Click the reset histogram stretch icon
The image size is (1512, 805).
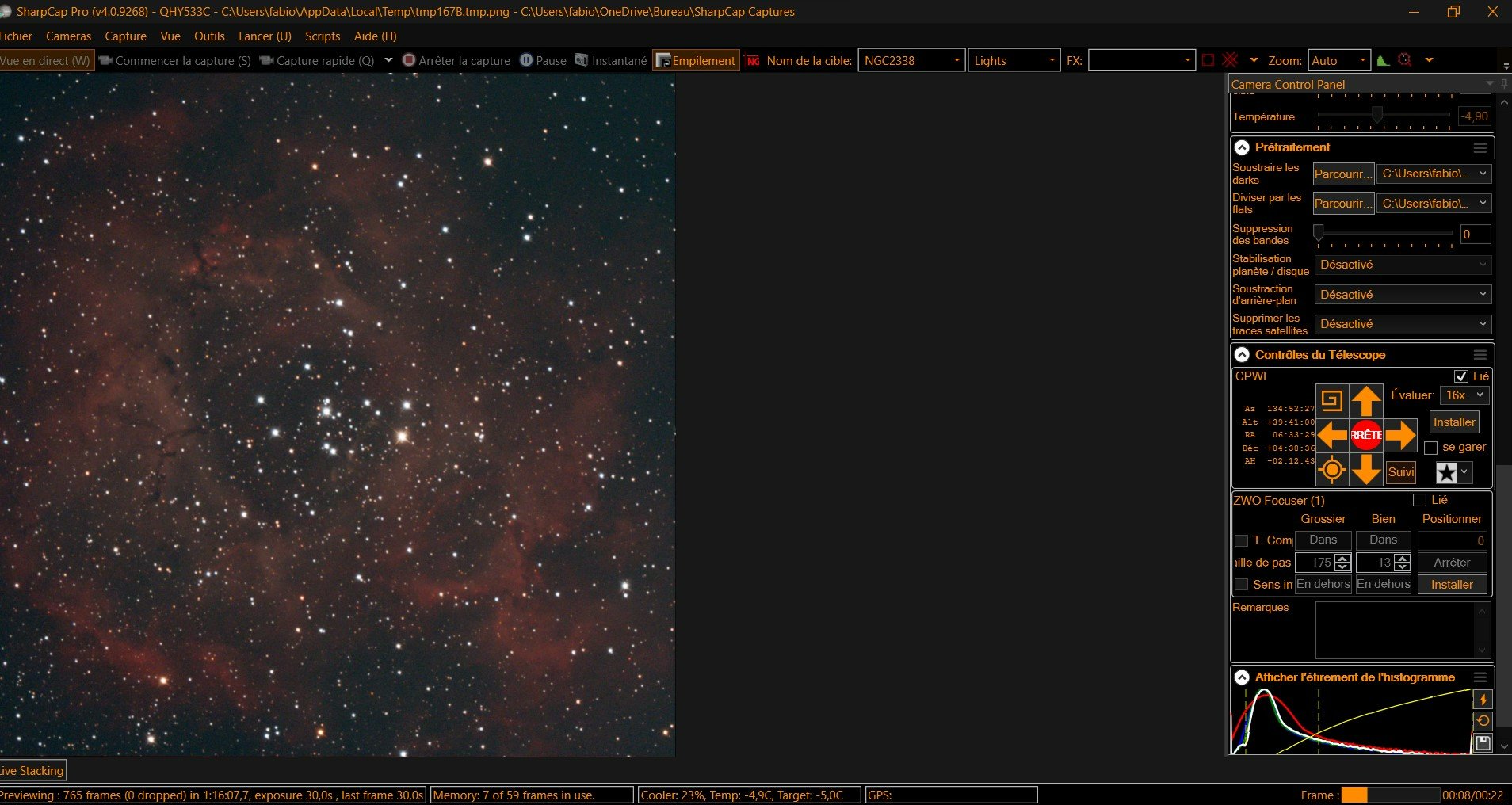[1483, 721]
